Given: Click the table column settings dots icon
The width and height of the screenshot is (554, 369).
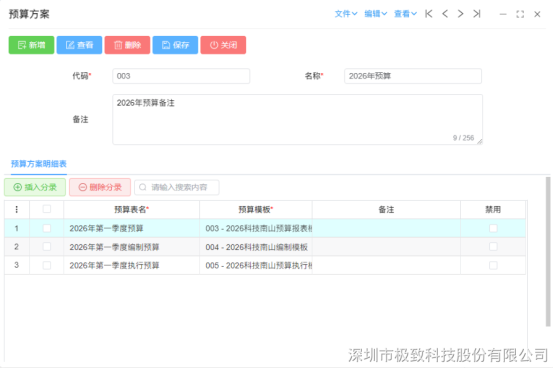Looking at the screenshot, I should tap(17, 210).
